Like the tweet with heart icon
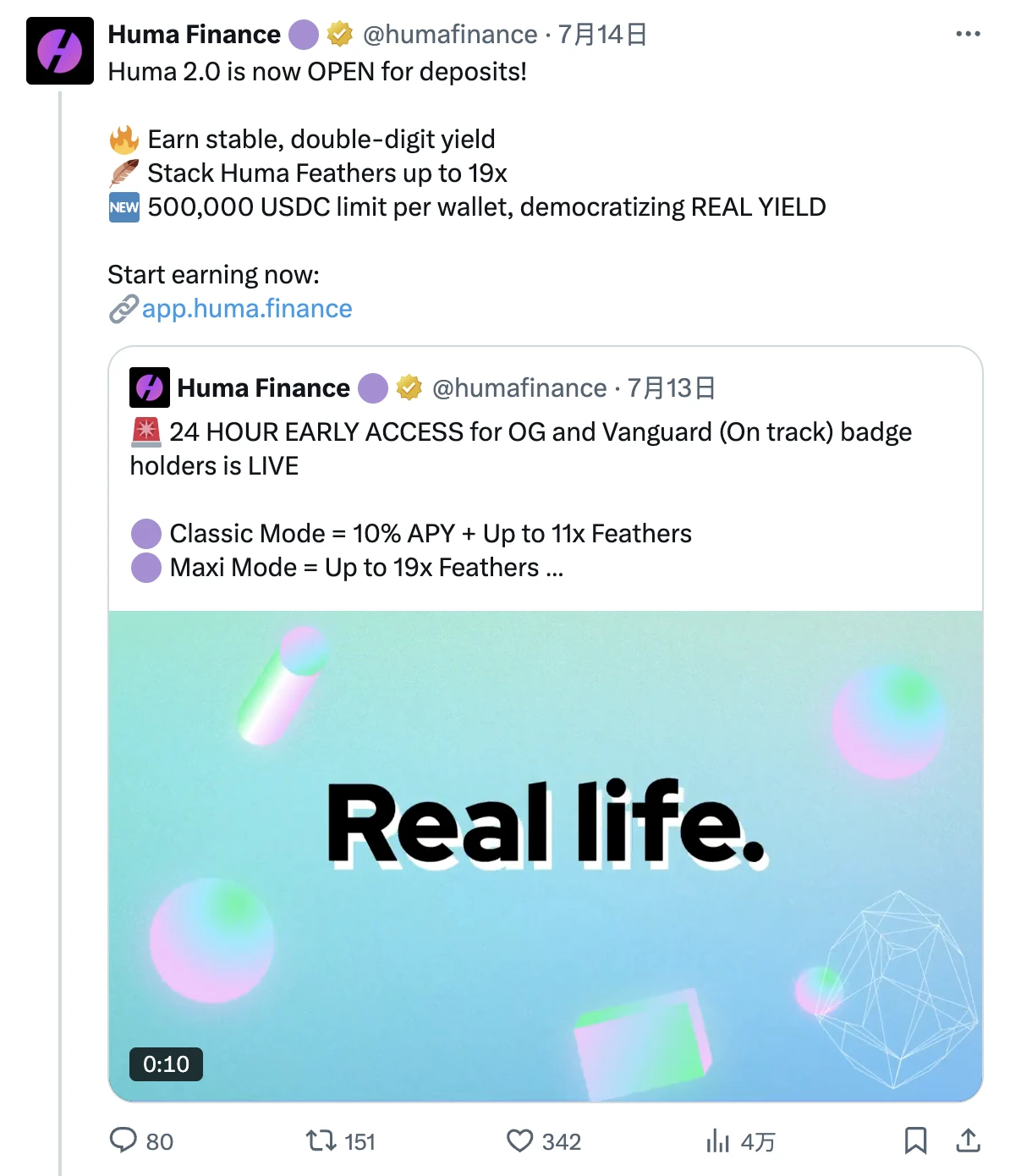 click(x=519, y=1140)
